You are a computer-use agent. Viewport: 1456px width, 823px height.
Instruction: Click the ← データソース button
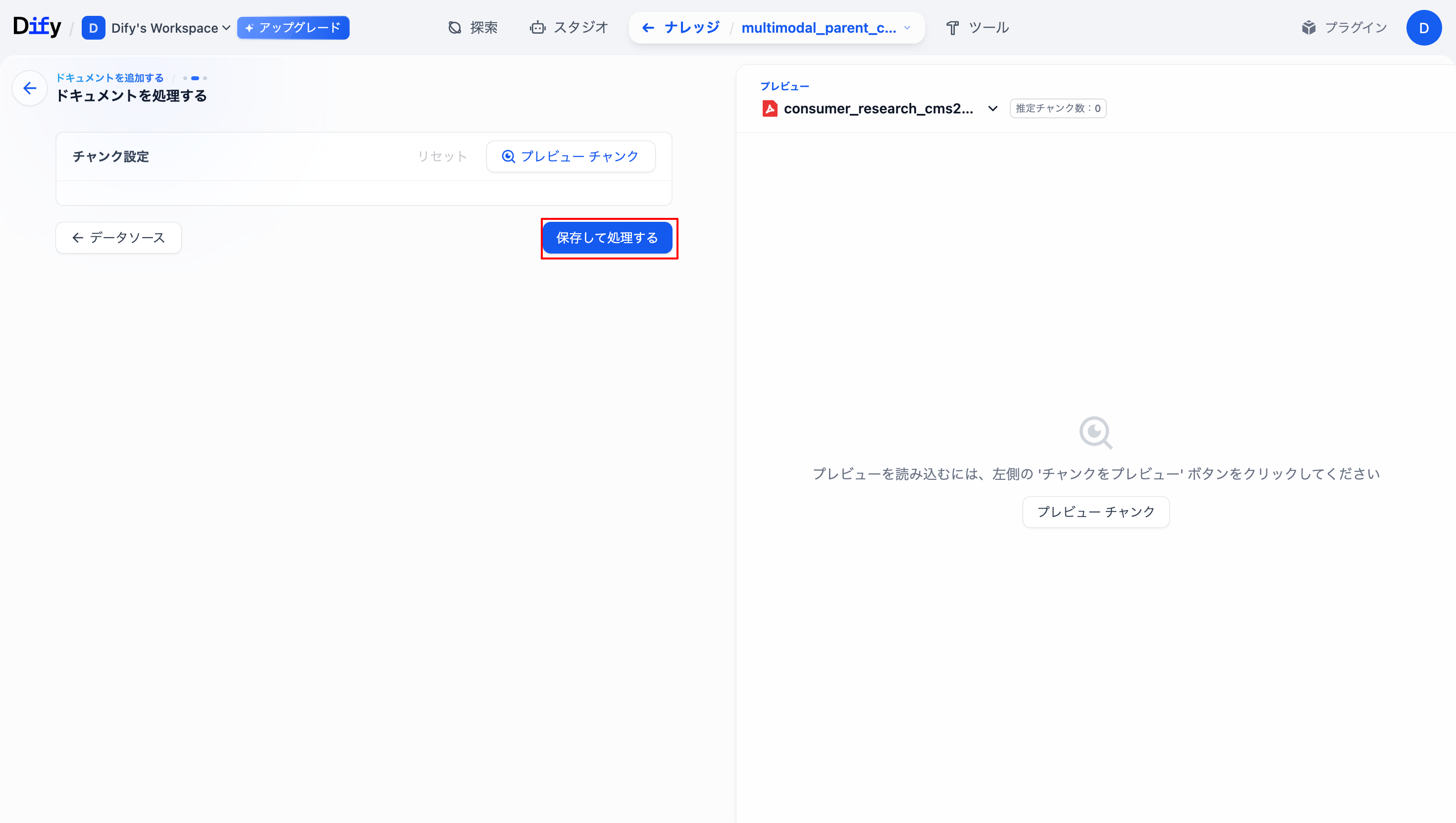tap(119, 238)
